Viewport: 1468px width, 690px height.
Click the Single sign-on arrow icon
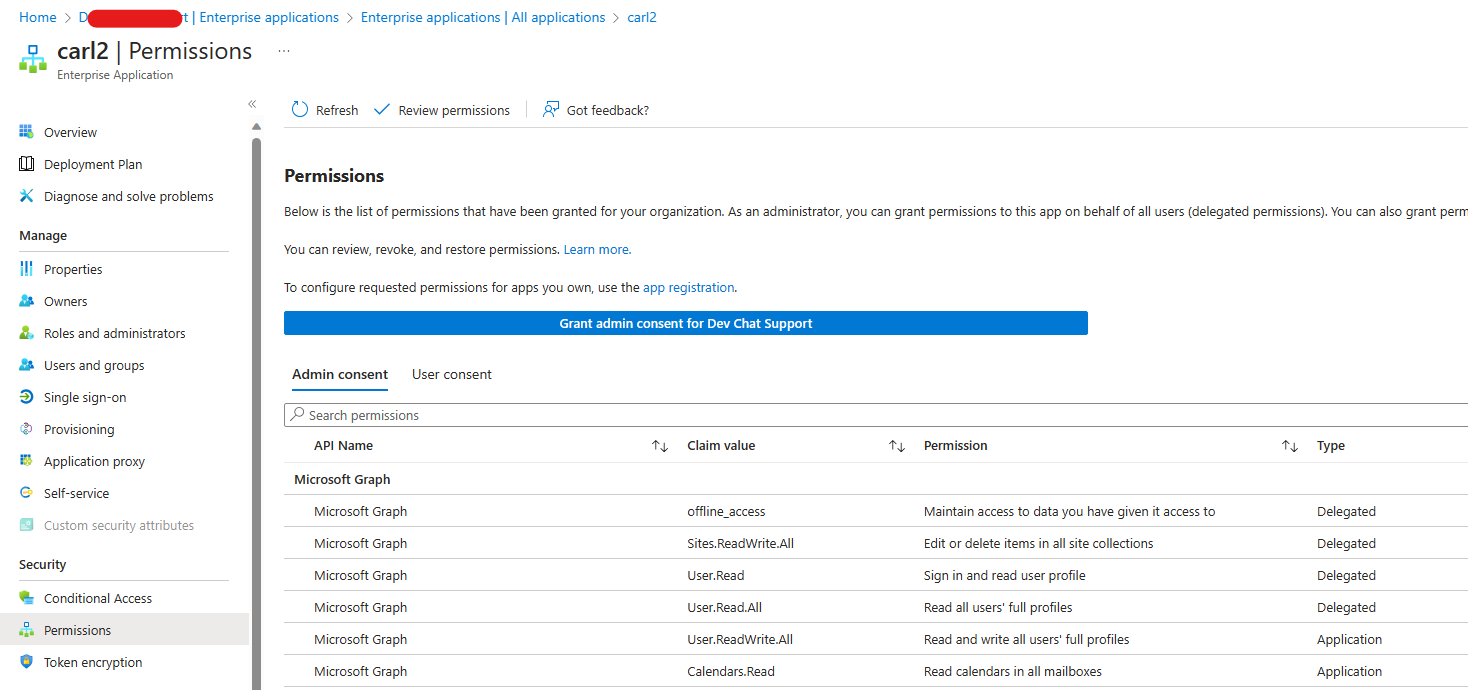[x=26, y=397]
